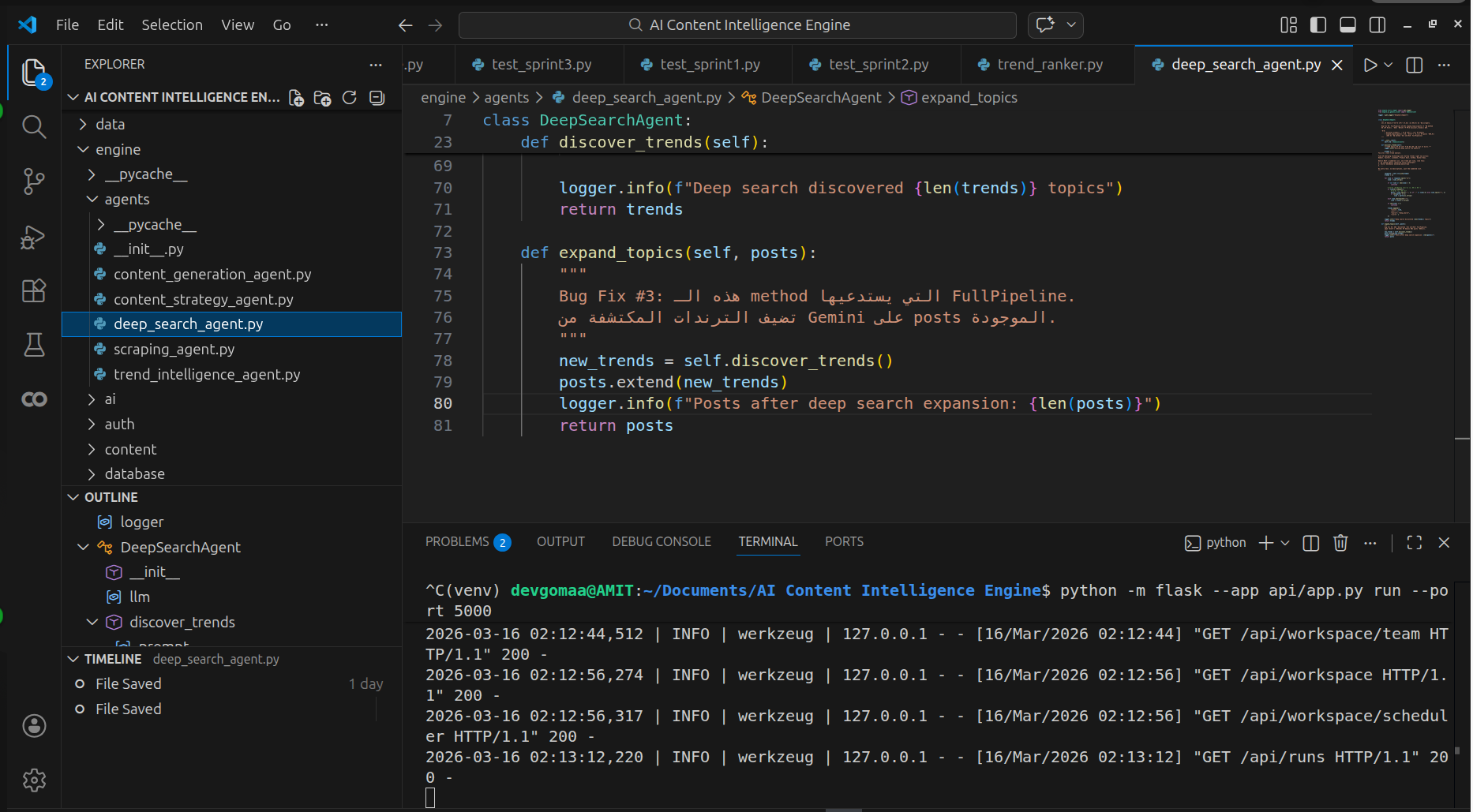Screen dimensions: 1473x812
Task: Switch to the PROBLEMS panel tab
Action: coord(457,542)
